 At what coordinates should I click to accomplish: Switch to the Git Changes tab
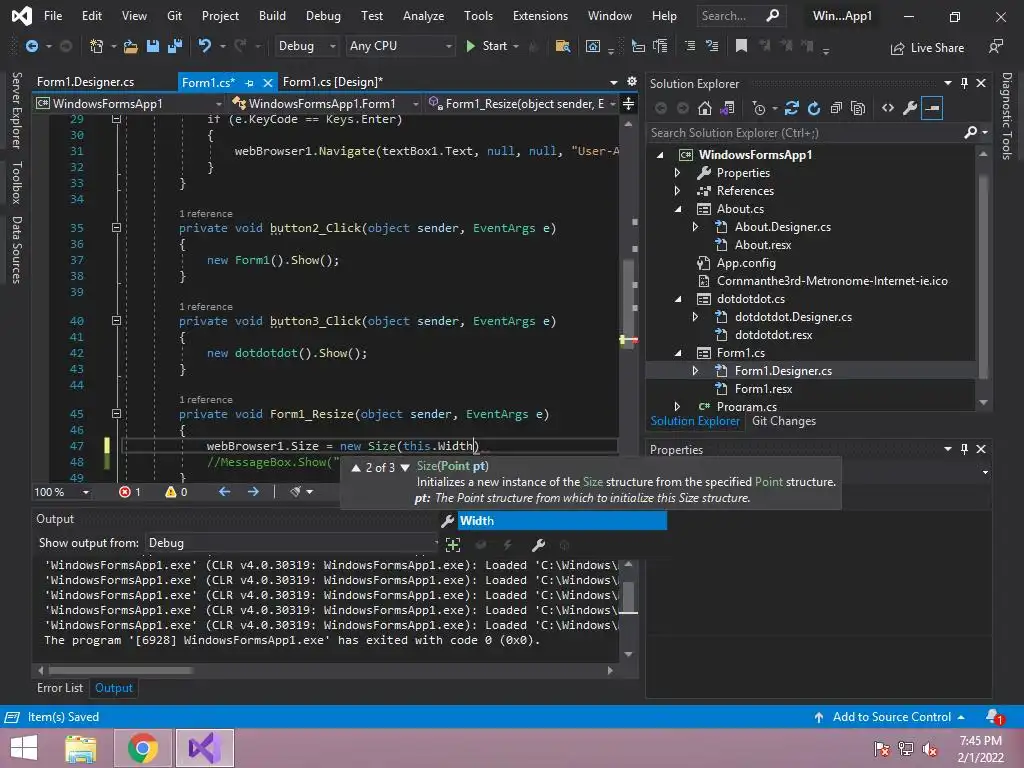[784, 421]
